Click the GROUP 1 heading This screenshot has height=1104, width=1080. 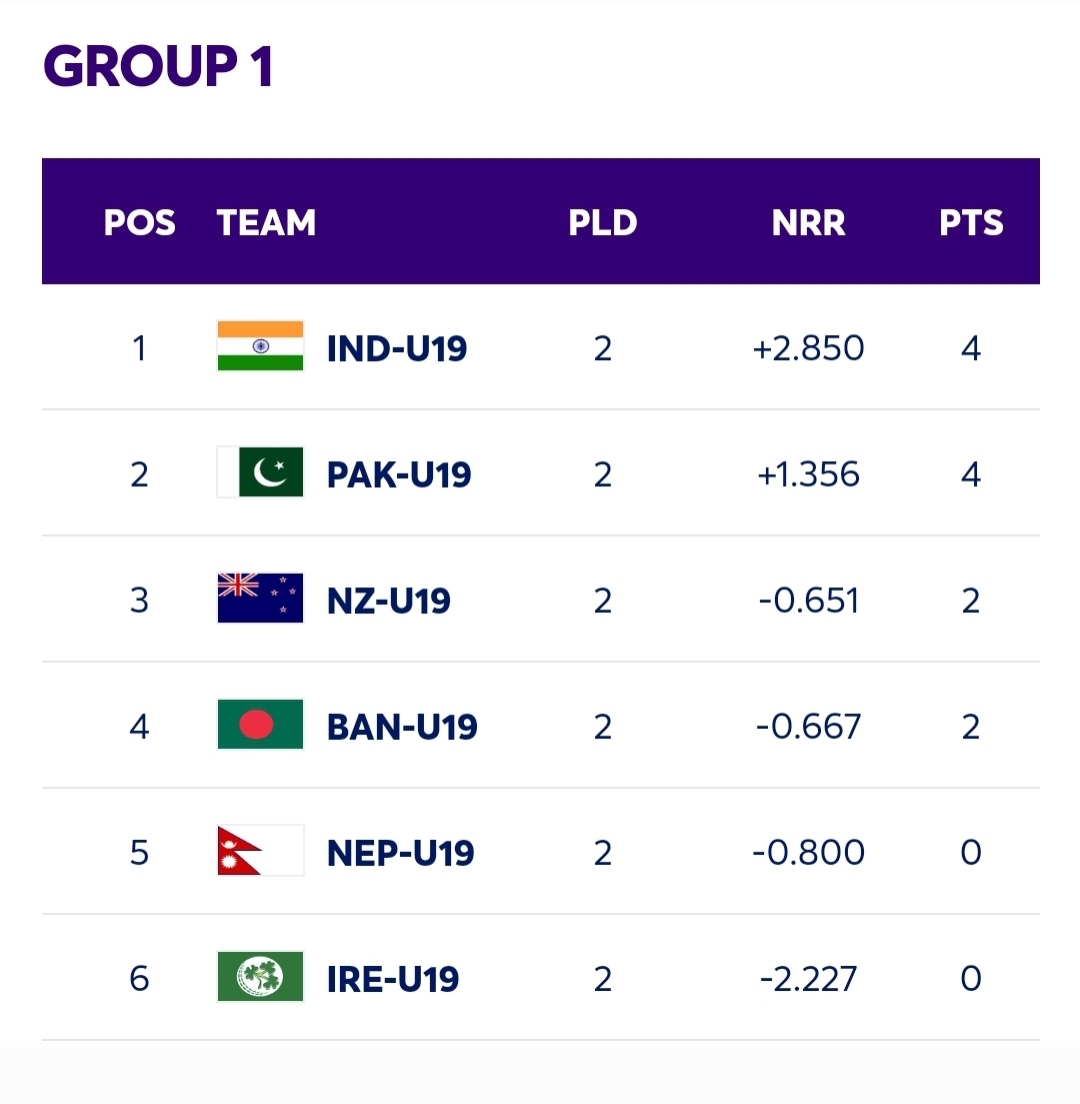[158, 66]
